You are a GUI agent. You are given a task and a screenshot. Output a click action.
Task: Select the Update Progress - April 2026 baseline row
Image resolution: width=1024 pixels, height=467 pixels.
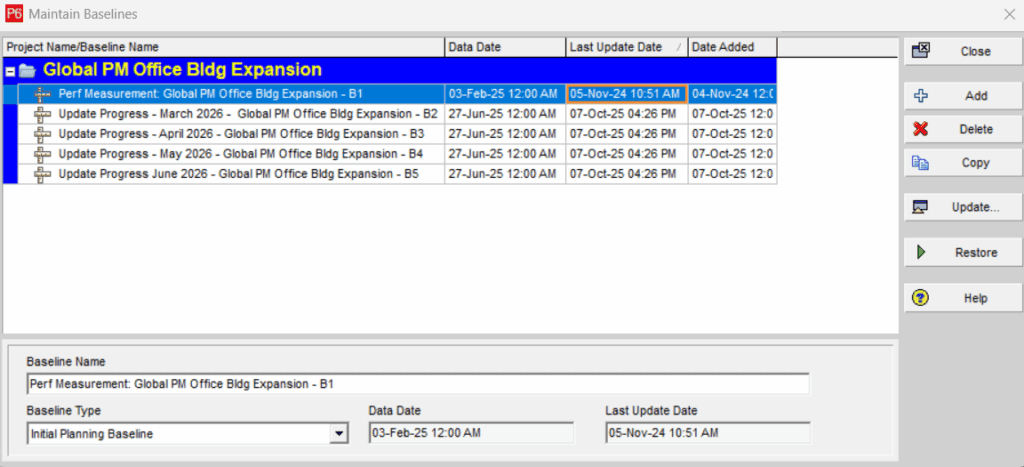pos(240,134)
